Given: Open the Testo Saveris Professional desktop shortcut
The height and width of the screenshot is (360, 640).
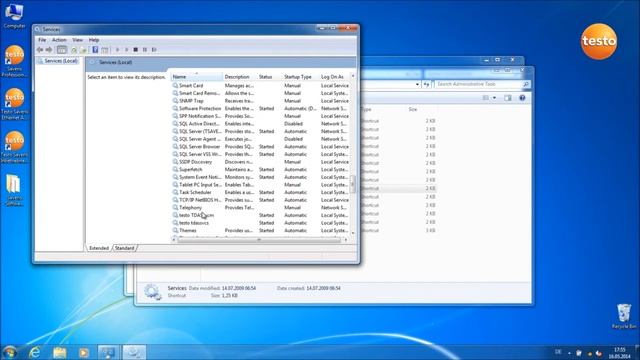Looking at the screenshot, I should click(15, 61).
